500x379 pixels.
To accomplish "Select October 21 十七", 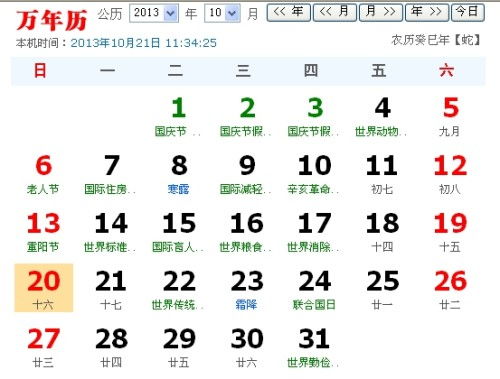I will pyautogui.click(x=111, y=289).
